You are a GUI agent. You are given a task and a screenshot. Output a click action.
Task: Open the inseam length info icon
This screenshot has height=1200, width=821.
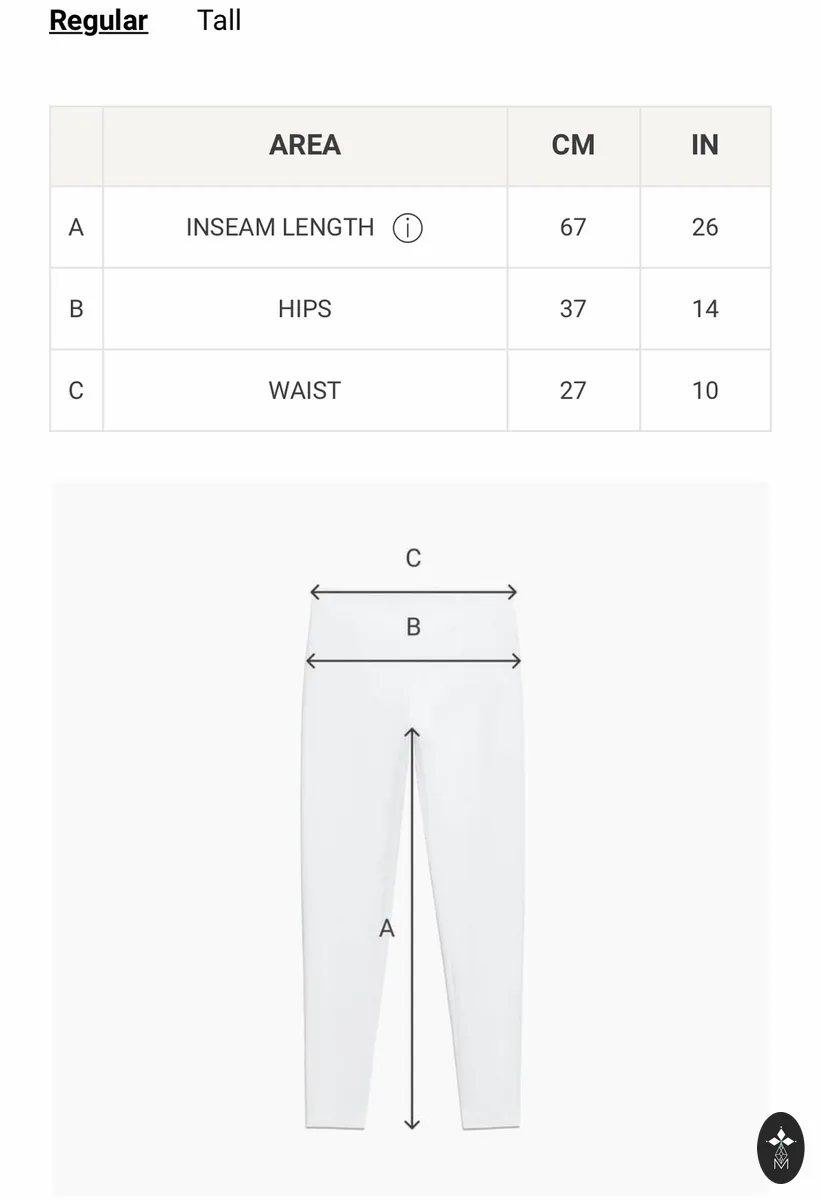point(408,228)
